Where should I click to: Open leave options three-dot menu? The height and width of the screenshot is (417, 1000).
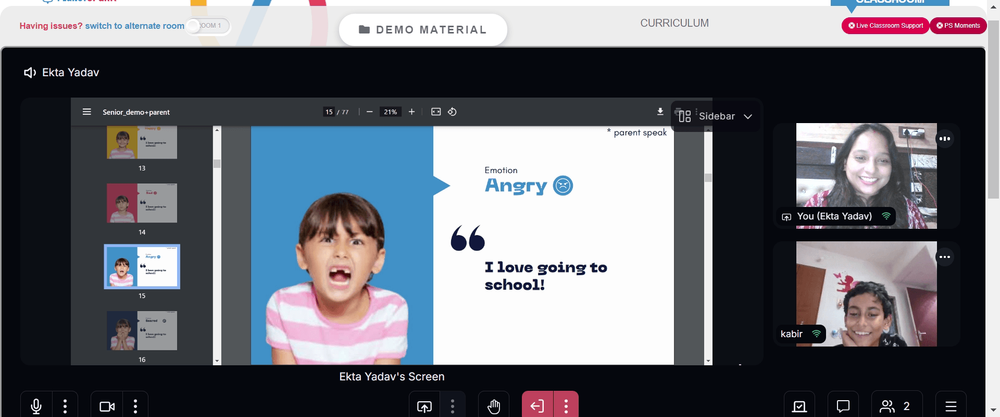[566, 406]
